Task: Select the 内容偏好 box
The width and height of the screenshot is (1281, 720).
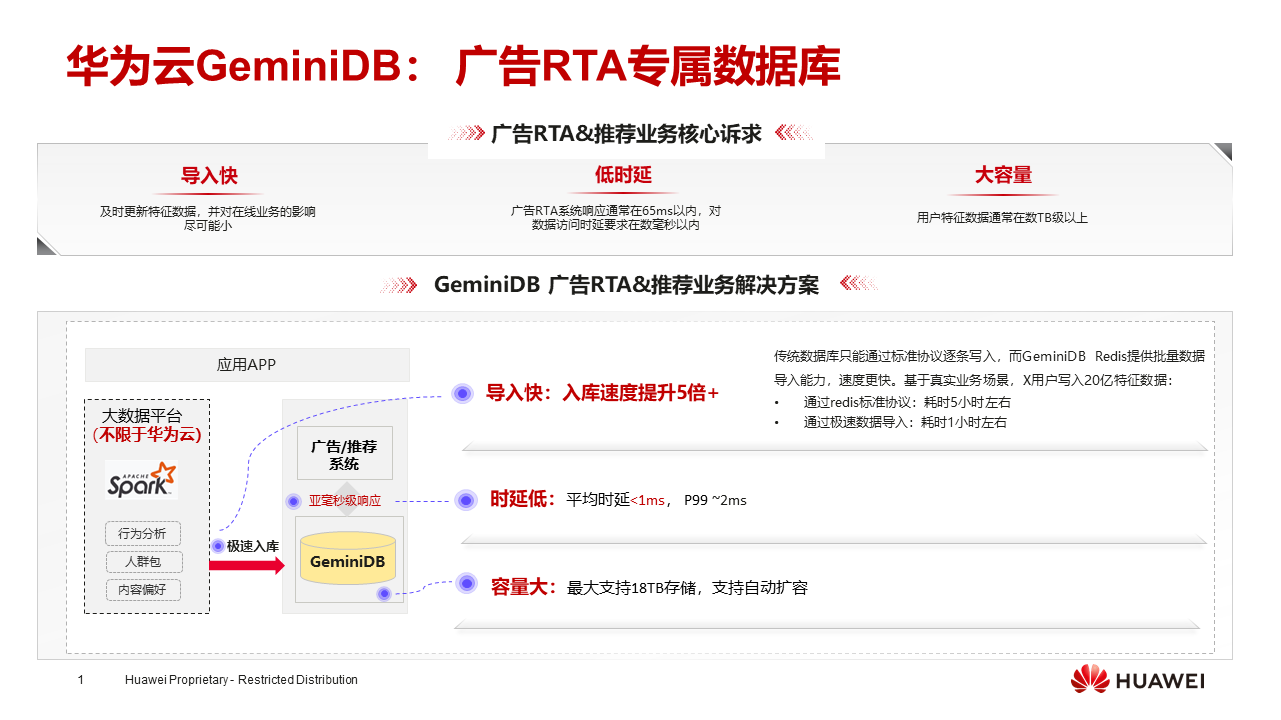Action: 143,590
